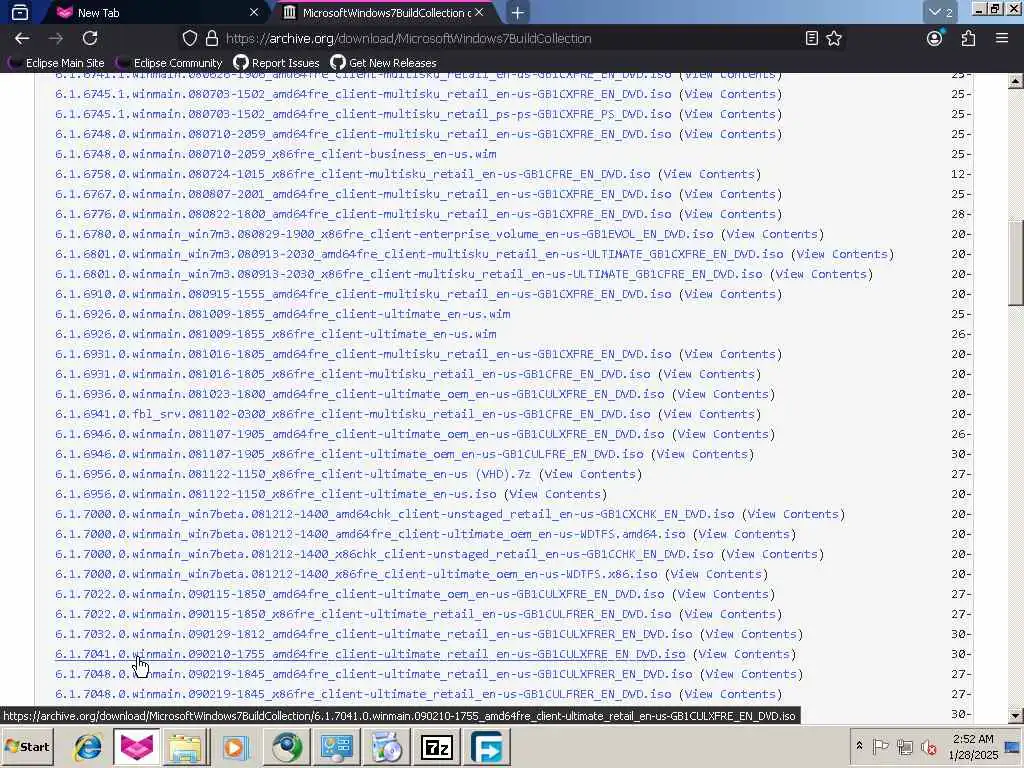View Contents of 6.1.6801.0 x86fre ULTIMATE iso
The width and height of the screenshot is (1024, 768).
(822, 274)
